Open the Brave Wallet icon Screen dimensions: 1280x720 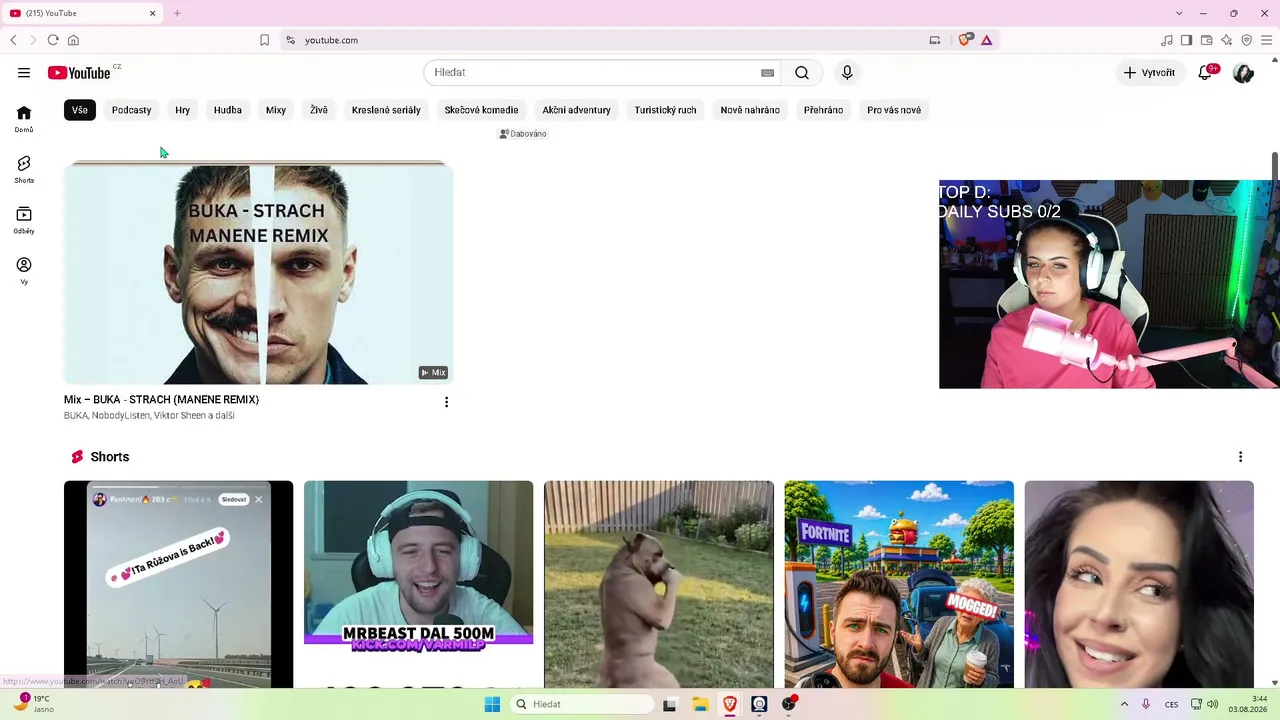click(1207, 40)
